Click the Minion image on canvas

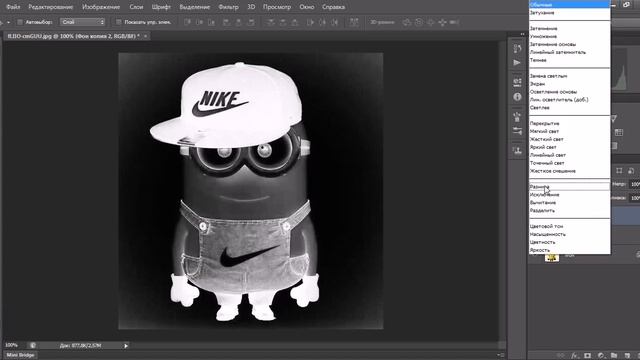click(x=251, y=191)
